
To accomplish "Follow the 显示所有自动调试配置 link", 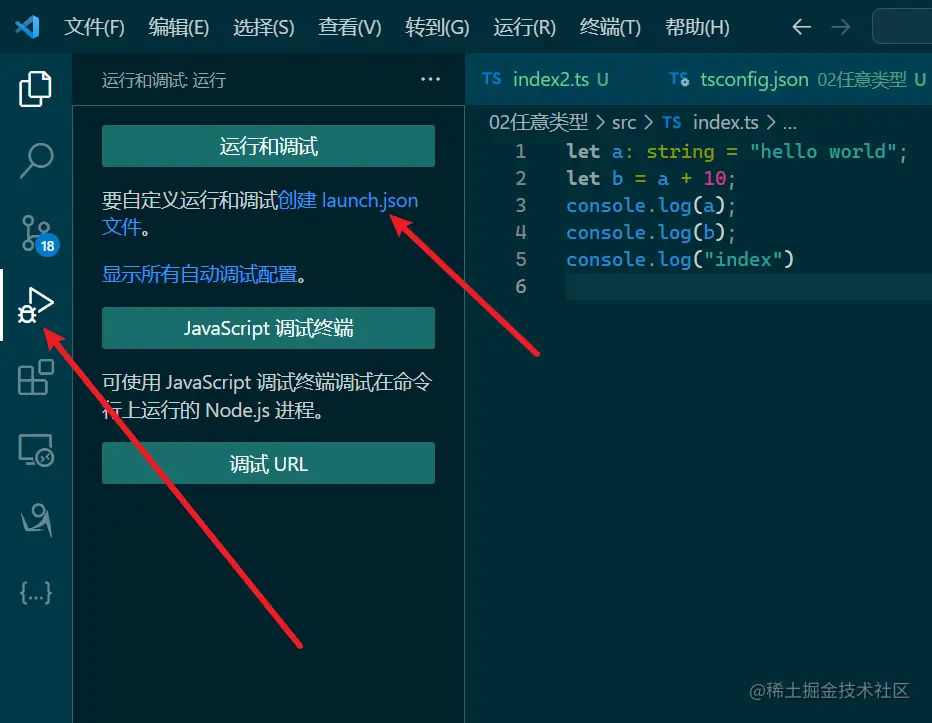I will (x=200, y=274).
